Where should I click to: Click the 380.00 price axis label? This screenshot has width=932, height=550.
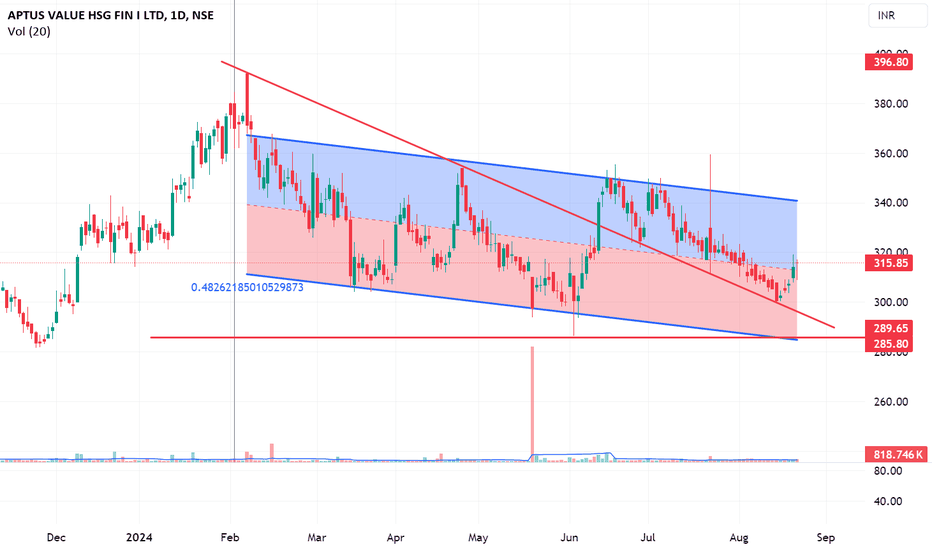click(890, 104)
